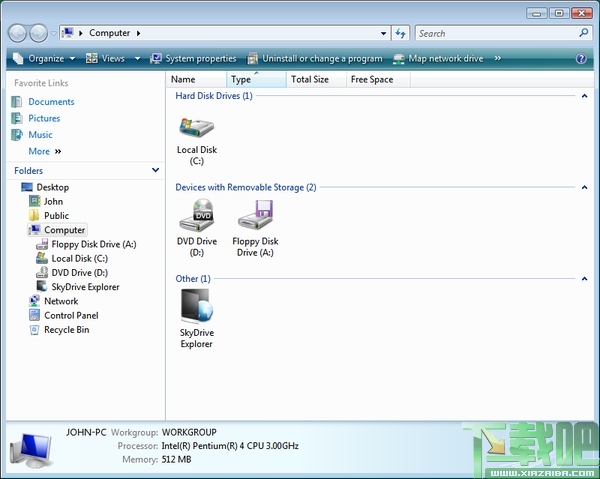Click the Hard Disk Drives (1) group header
600x479 pixels.
click(x=214, y=96)
